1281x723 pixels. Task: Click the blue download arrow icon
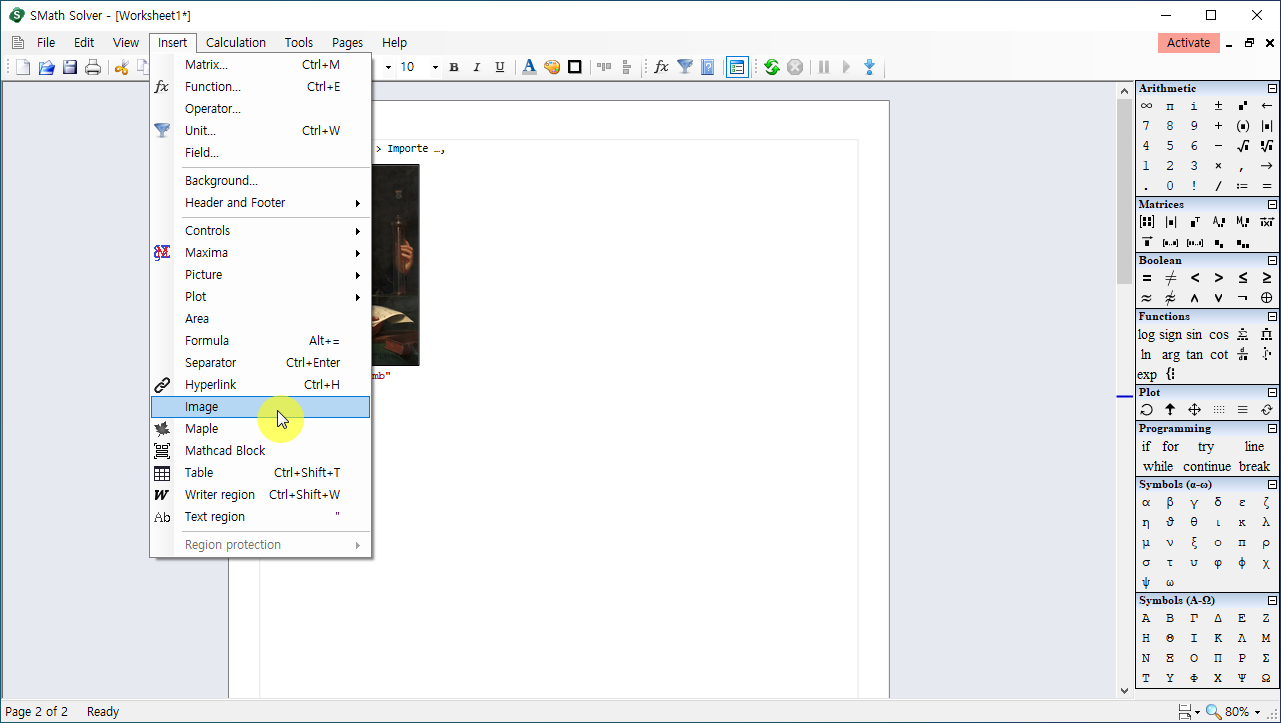(869, 67)
